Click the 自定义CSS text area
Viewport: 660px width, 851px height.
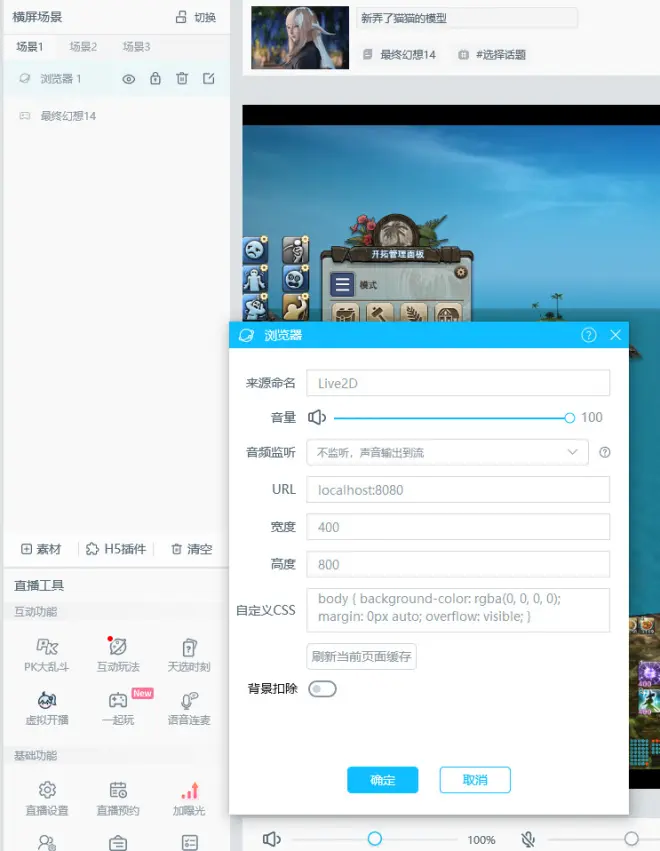458,610
